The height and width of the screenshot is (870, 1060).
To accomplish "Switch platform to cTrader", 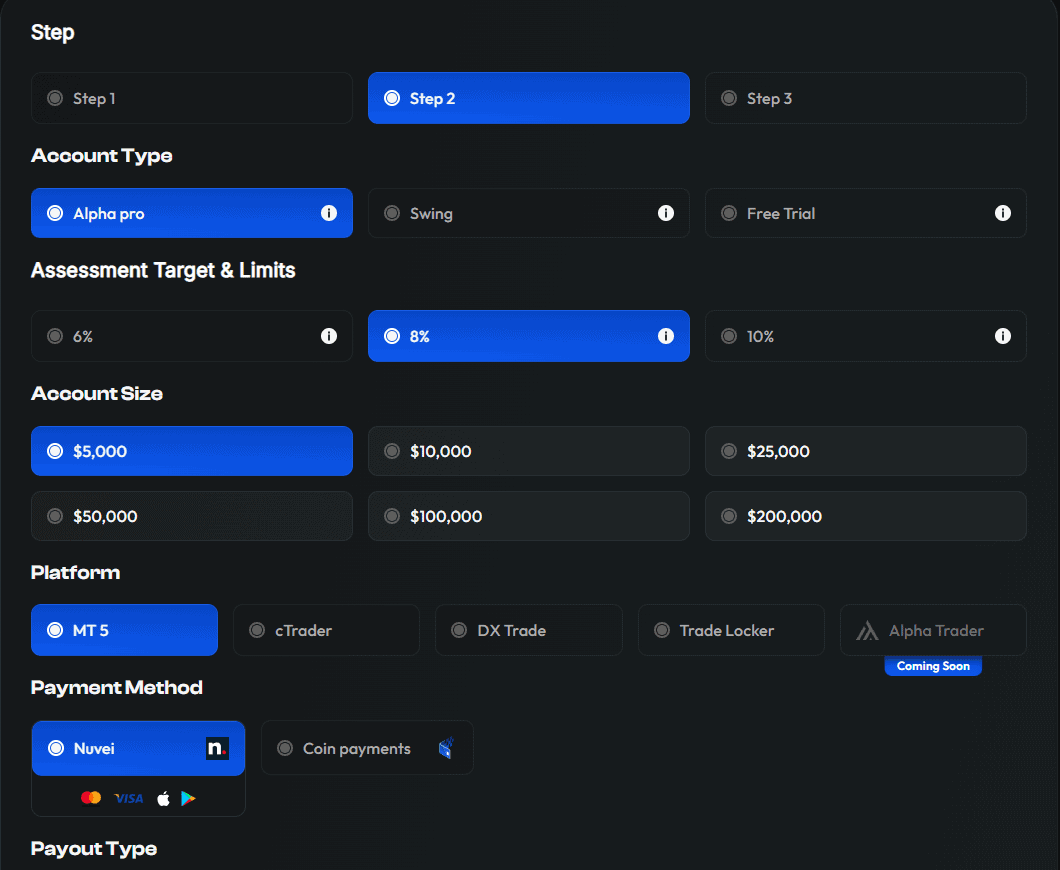I will click(326, 630).
